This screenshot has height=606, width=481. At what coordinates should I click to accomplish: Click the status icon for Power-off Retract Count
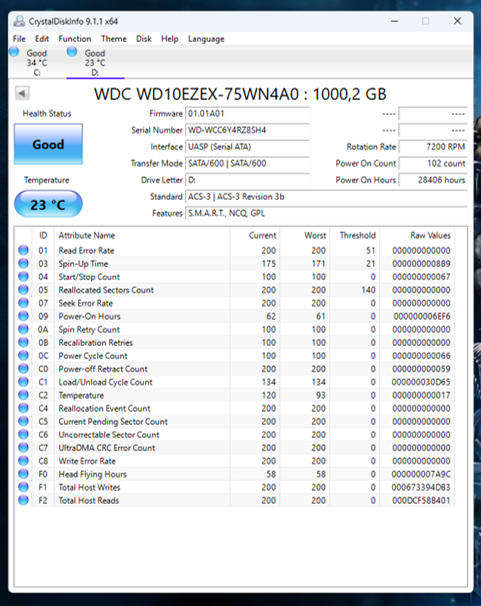pyautogui.click(x=23, y=368)
